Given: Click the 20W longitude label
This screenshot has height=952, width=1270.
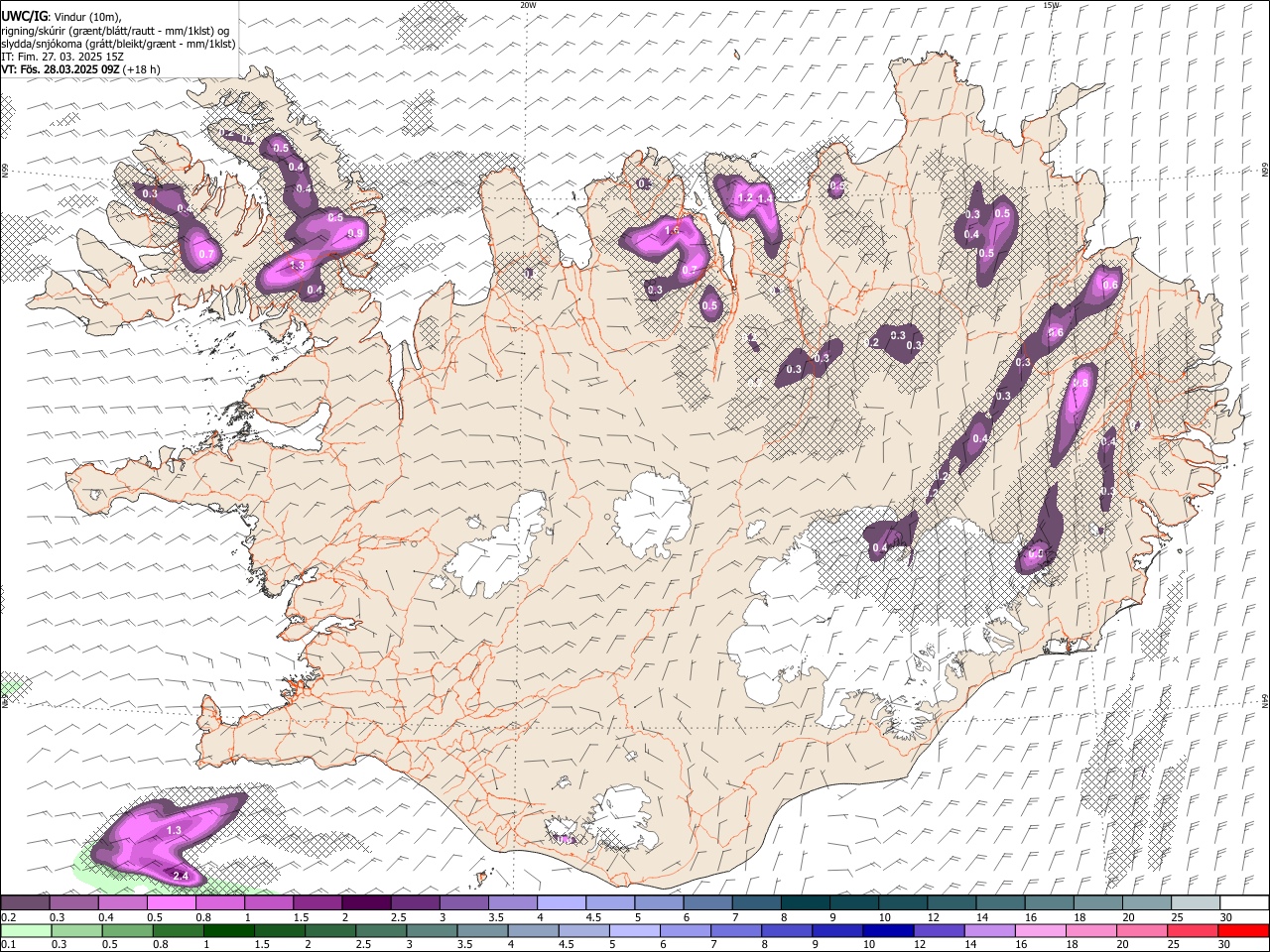Looking at the screenshot, I should point(528,5).
